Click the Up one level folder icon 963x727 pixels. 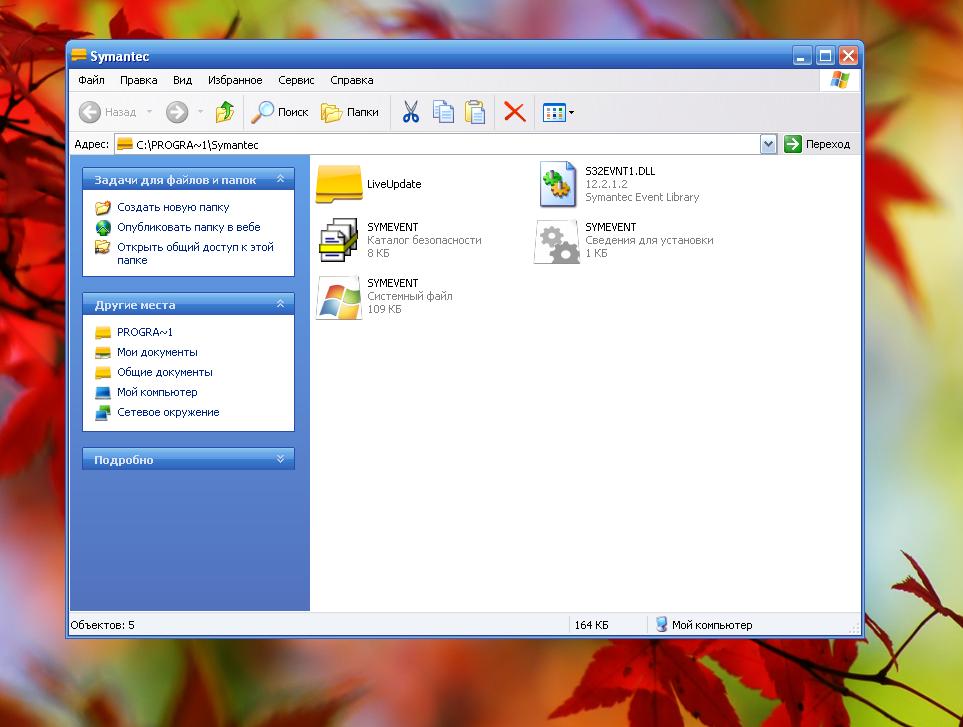click(x=225, y=112)
